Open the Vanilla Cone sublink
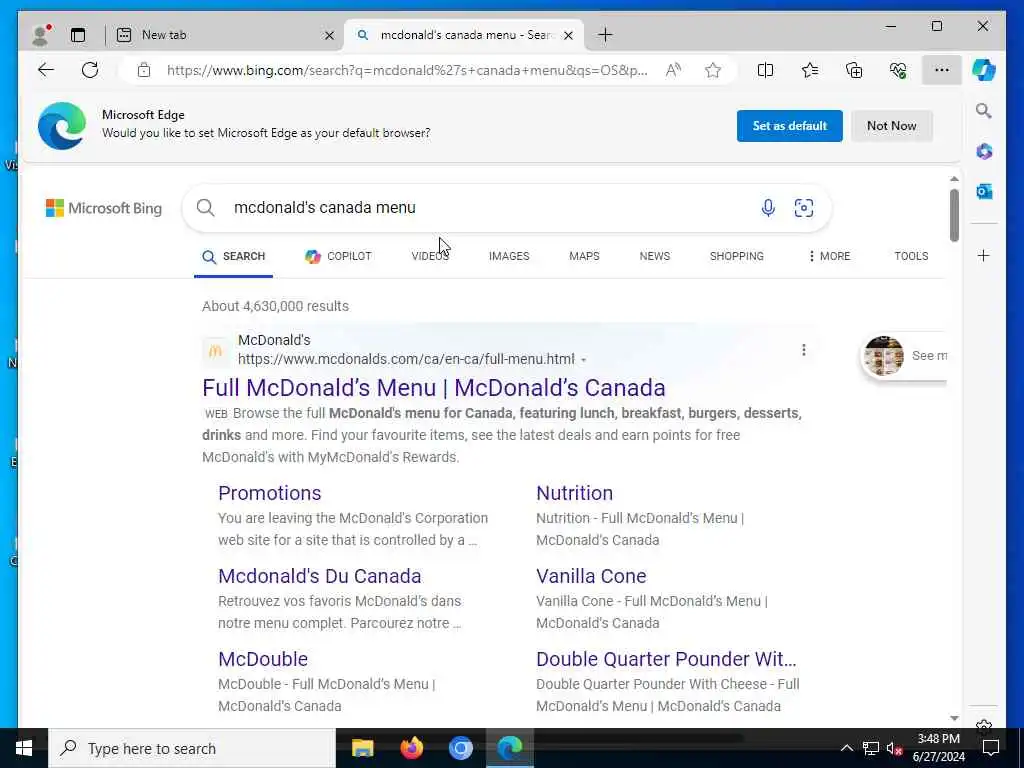 tap(591, 576)
